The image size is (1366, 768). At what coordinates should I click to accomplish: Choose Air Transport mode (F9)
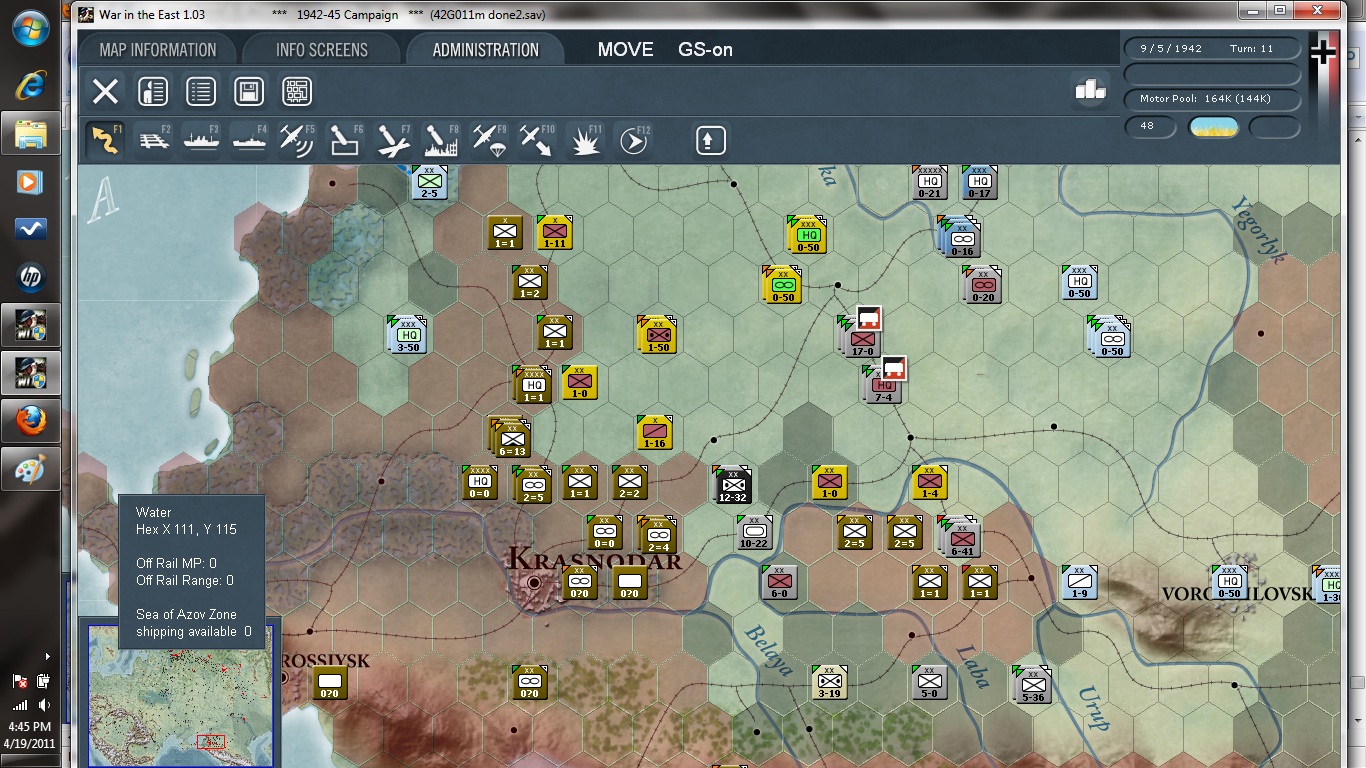(x=489, y=140)
